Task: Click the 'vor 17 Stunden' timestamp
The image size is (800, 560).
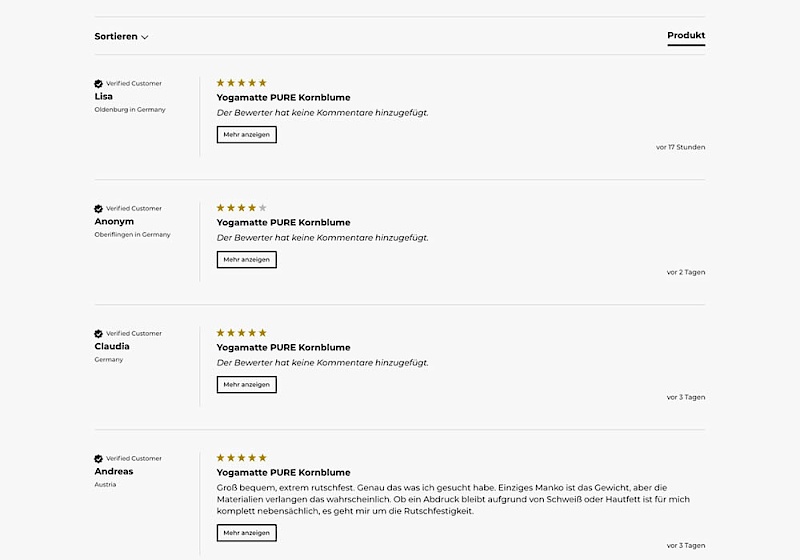Action: 680,147
